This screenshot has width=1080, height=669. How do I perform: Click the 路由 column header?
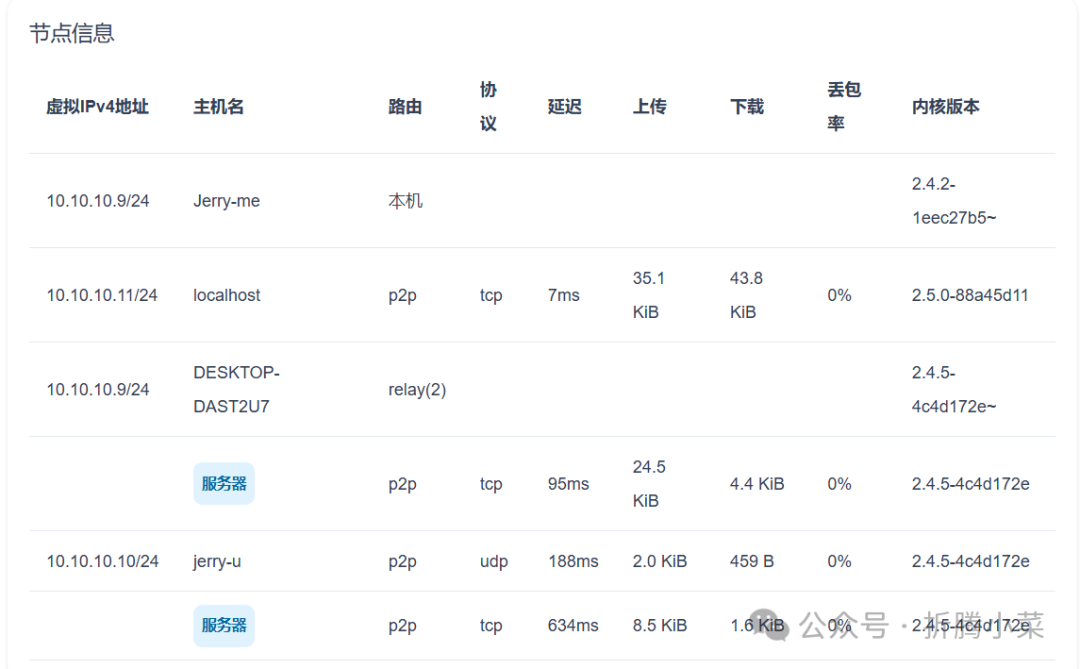pos(405,107)
